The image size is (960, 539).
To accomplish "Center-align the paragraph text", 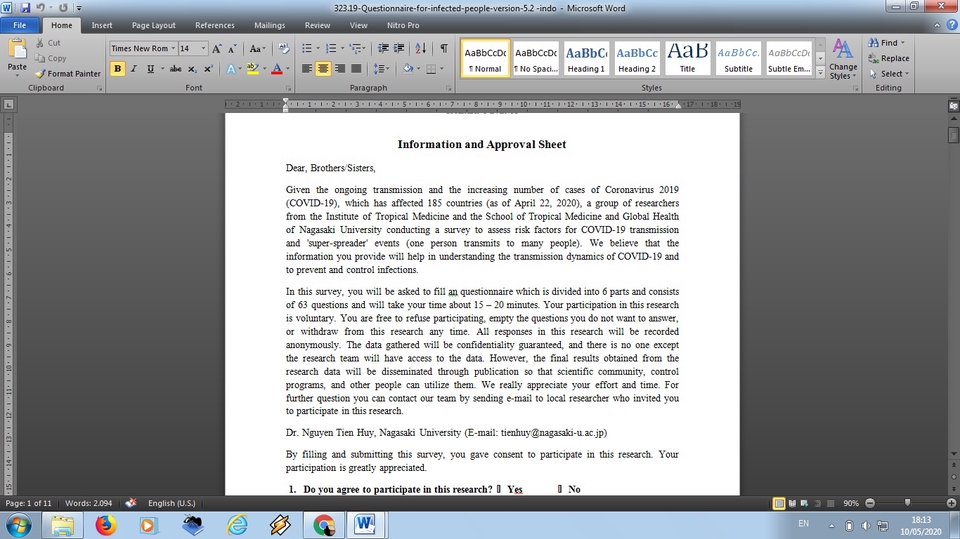I will coord(323,69).
